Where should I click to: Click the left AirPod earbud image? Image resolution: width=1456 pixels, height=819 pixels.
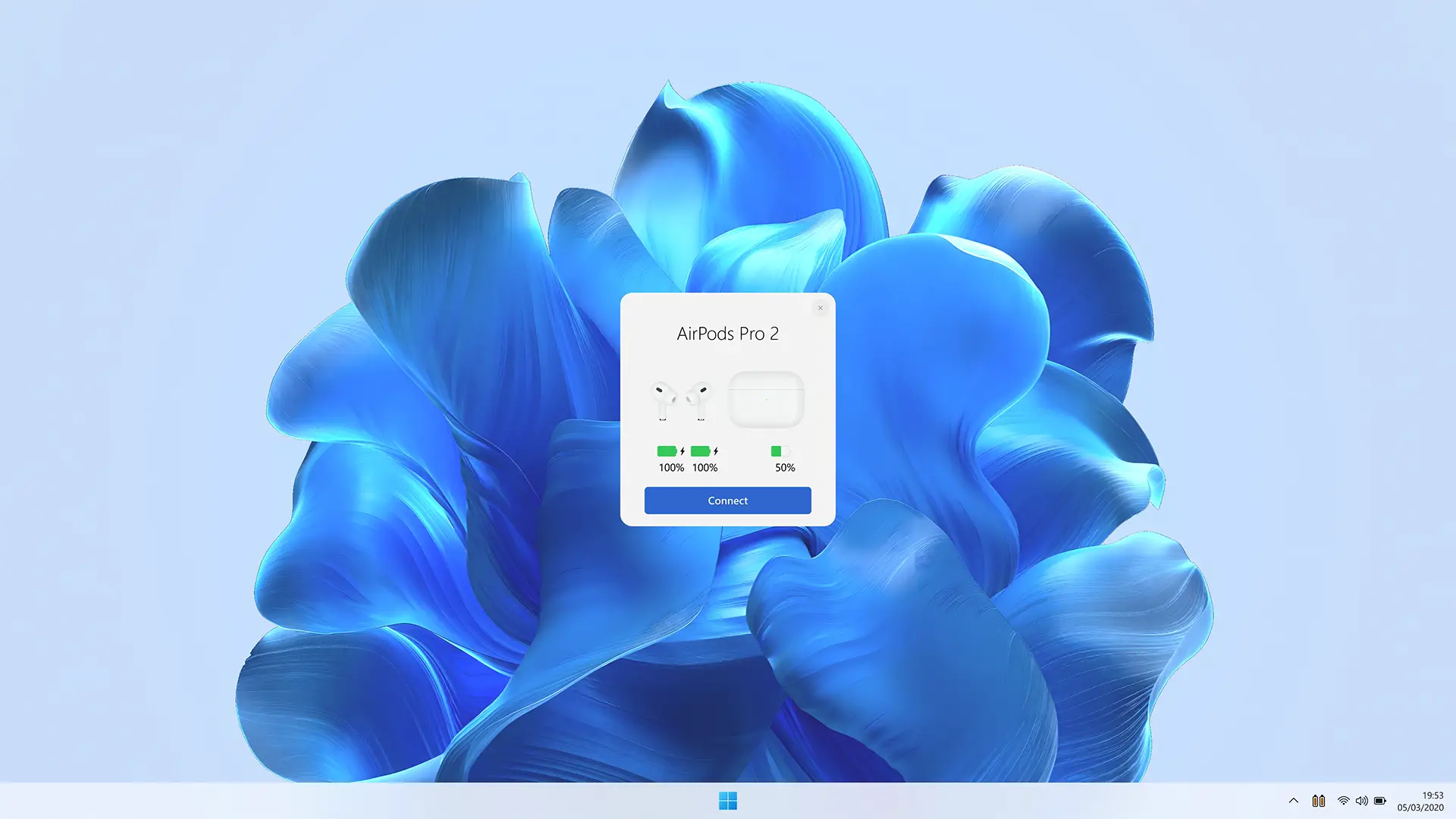[x=664, y=400]
